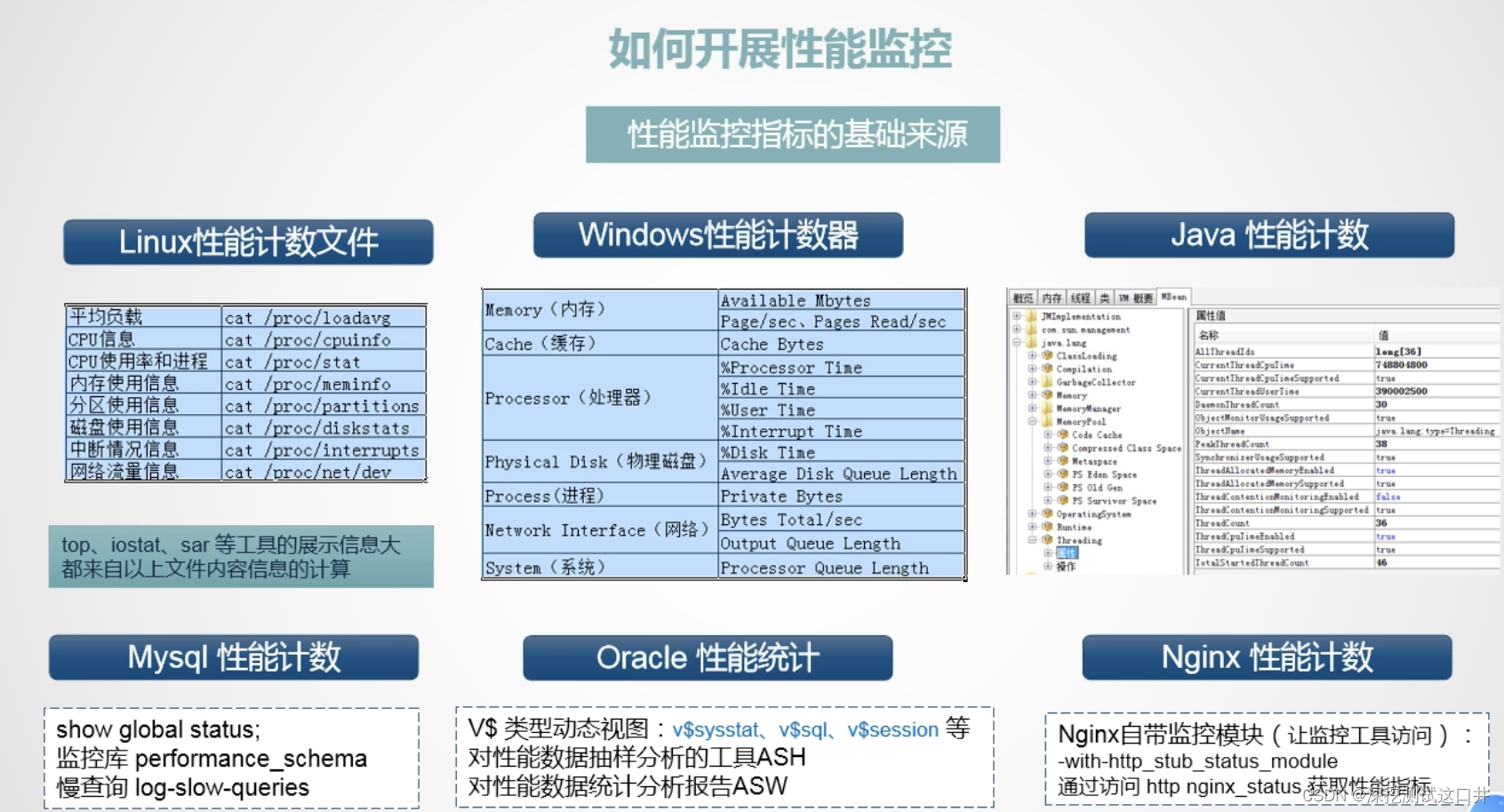Click the java.lang folder icon
The width and height of the screenshot is (1504, 812).
[1030, 343]
